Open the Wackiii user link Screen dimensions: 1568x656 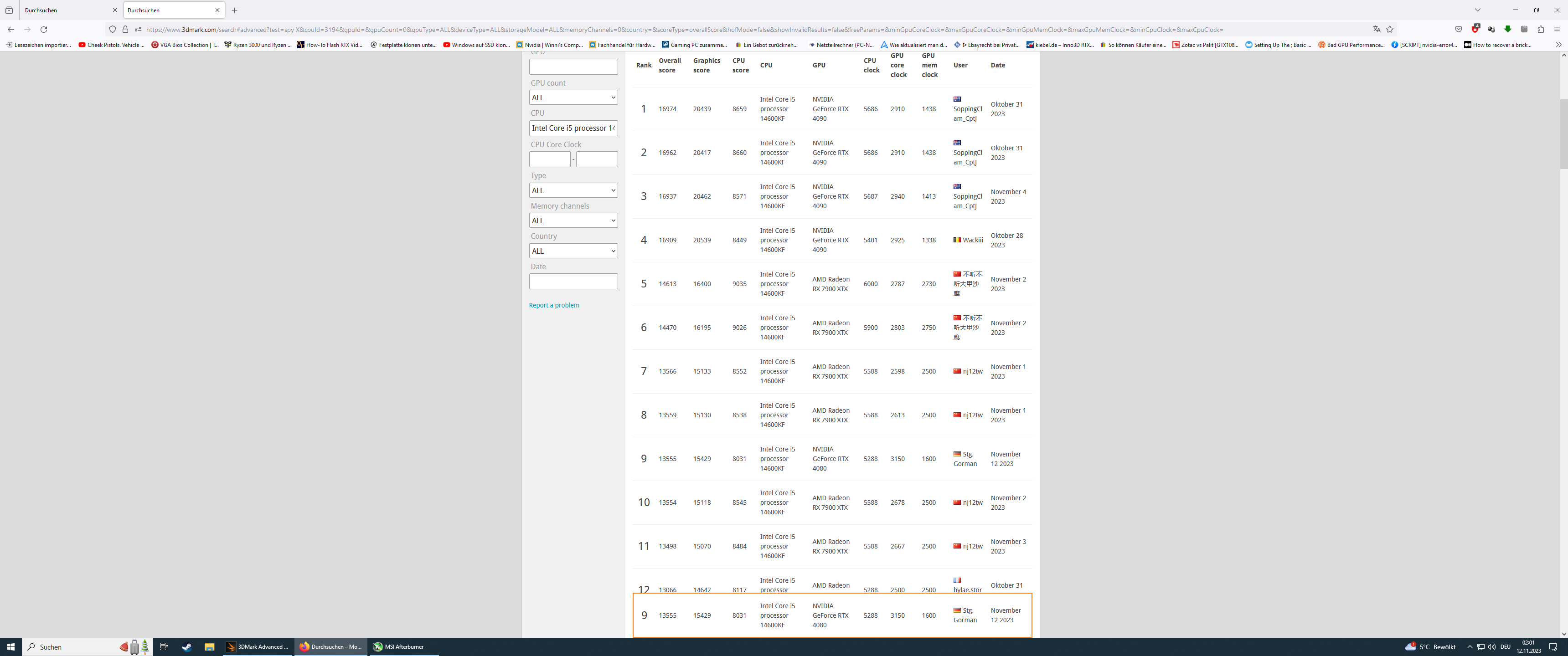[972, 241]
